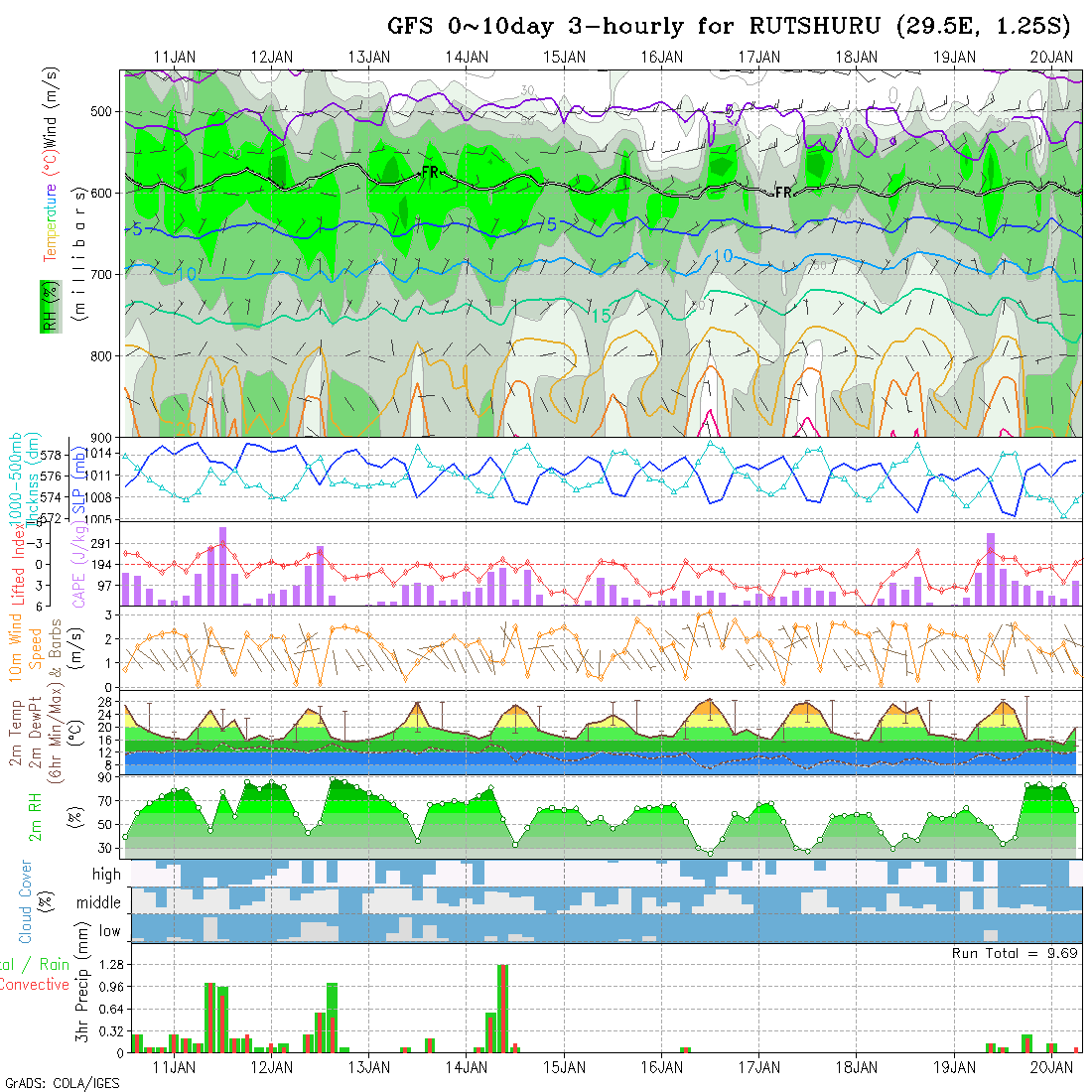
Task: Select the 20JAN marker on top axis
Action: 1051,58
